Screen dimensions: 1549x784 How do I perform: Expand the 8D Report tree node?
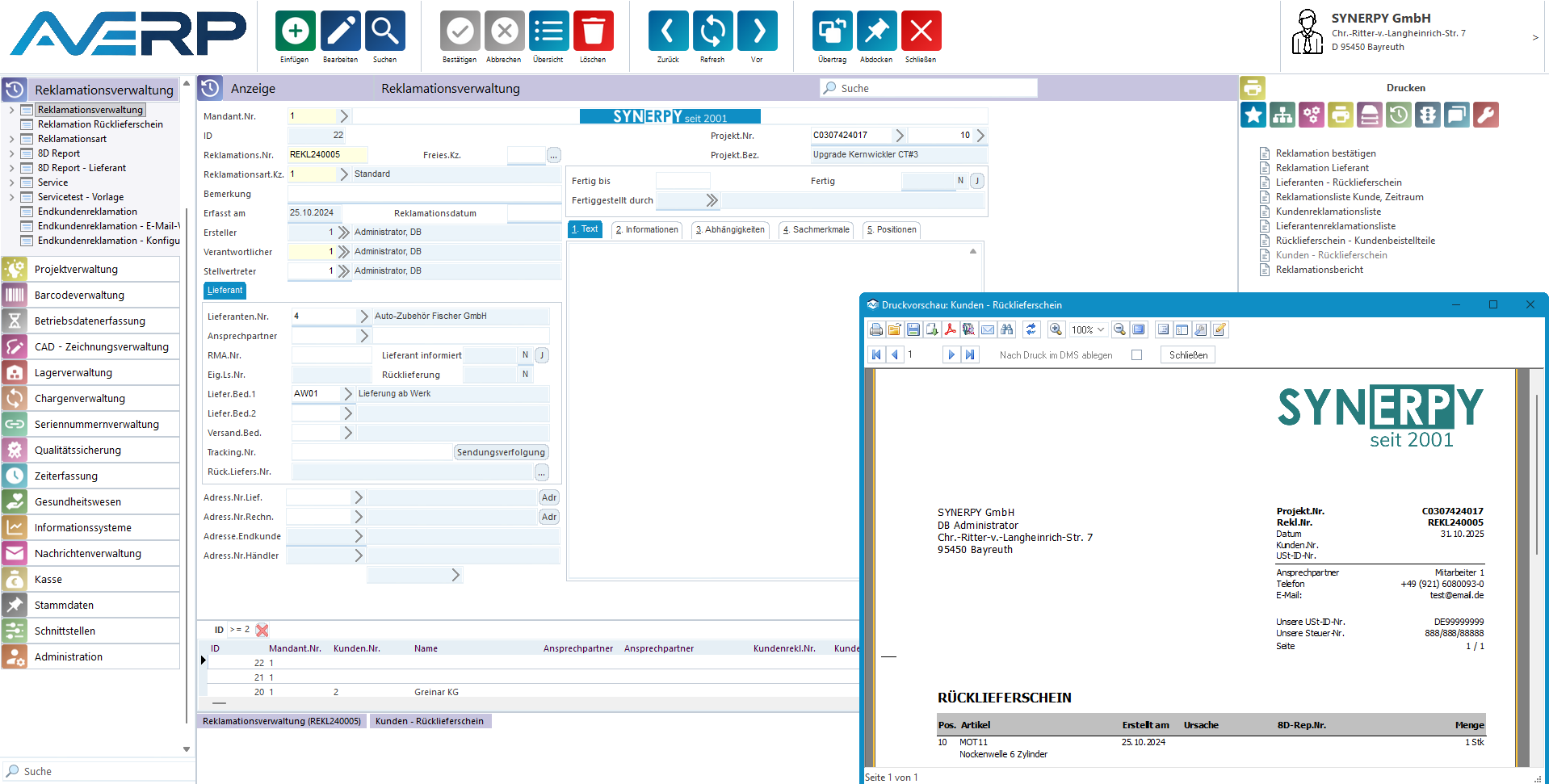point(11,153)
